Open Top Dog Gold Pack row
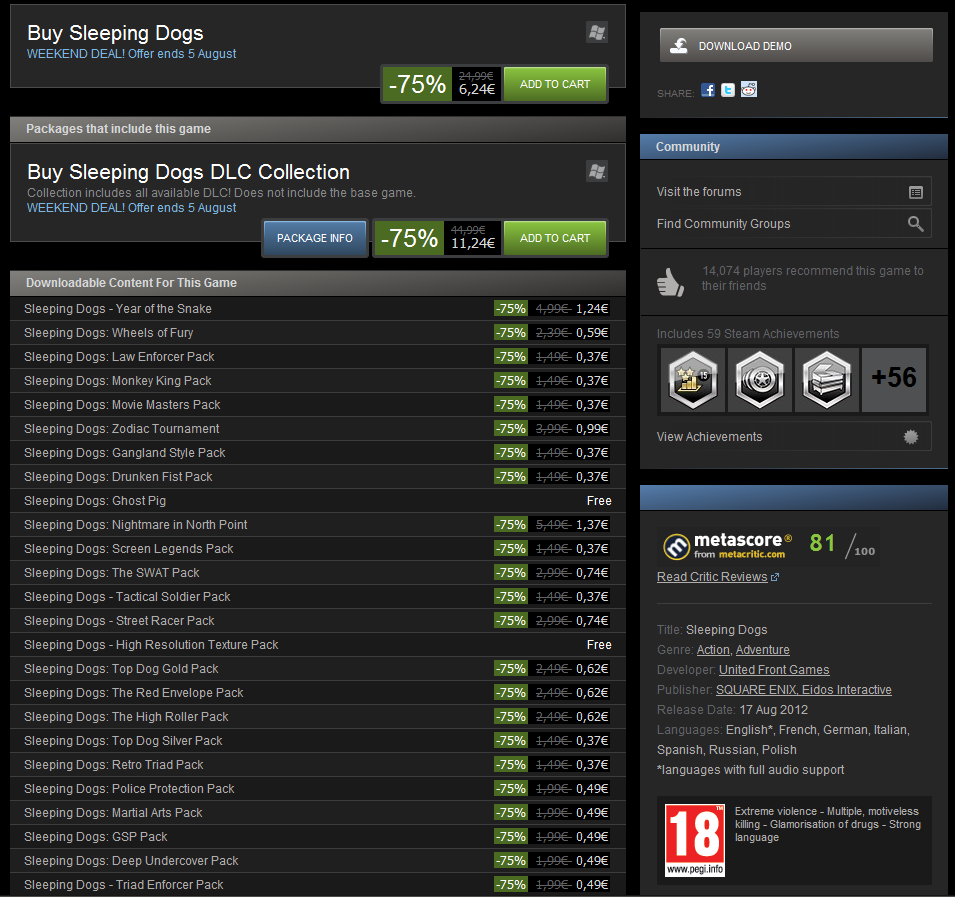The height and width of the screenshot is (897, 955). tap(317, 669)
